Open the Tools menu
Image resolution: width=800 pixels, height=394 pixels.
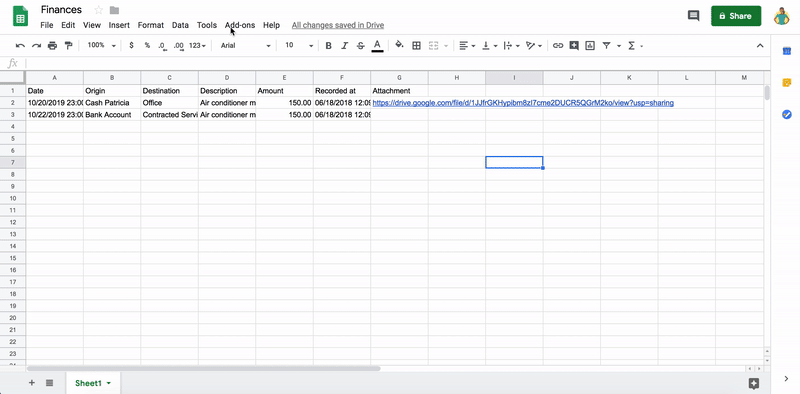207,25
